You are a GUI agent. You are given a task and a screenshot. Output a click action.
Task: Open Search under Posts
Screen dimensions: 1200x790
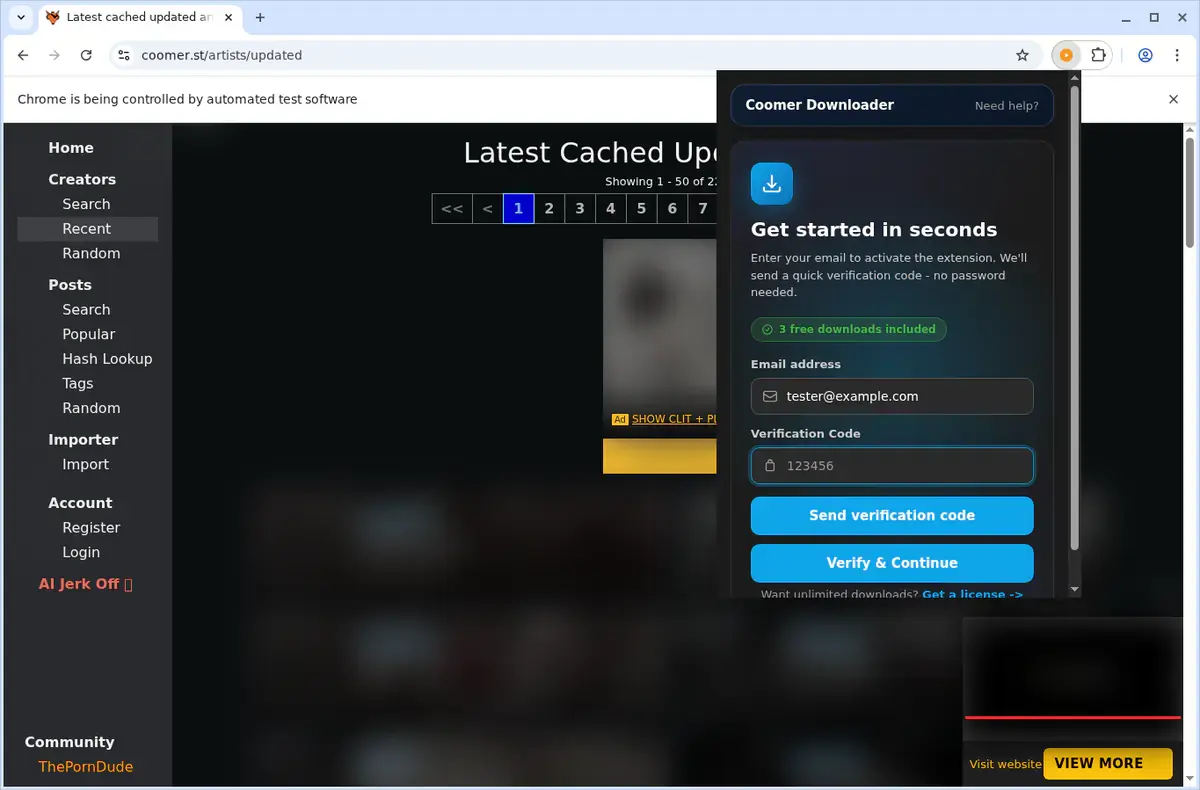(86, 310)
